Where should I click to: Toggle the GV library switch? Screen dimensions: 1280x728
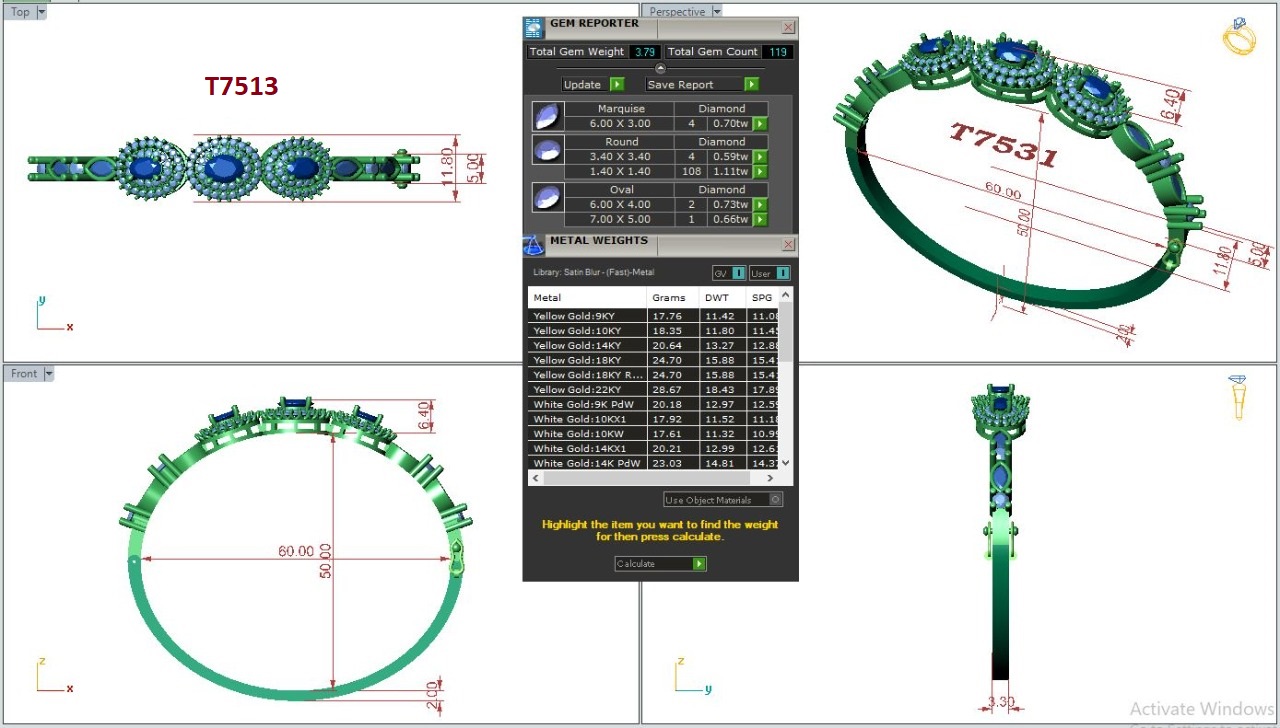[x=738, y=273]
